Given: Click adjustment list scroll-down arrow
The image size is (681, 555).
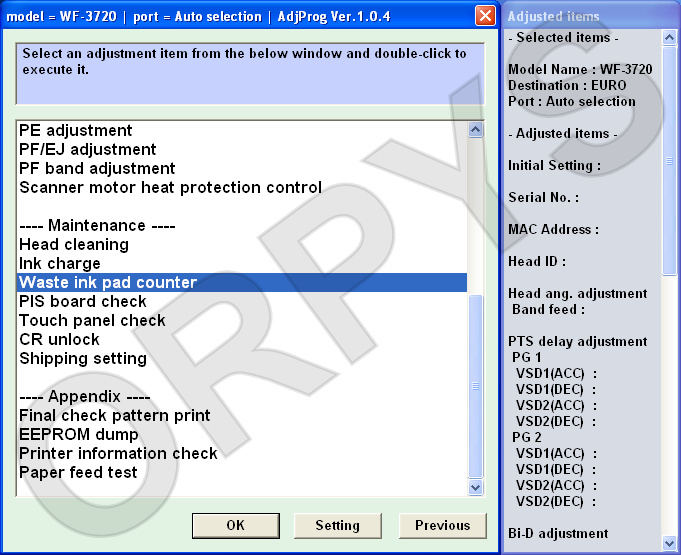Looking at the screenshot, I should pos(476,487).
